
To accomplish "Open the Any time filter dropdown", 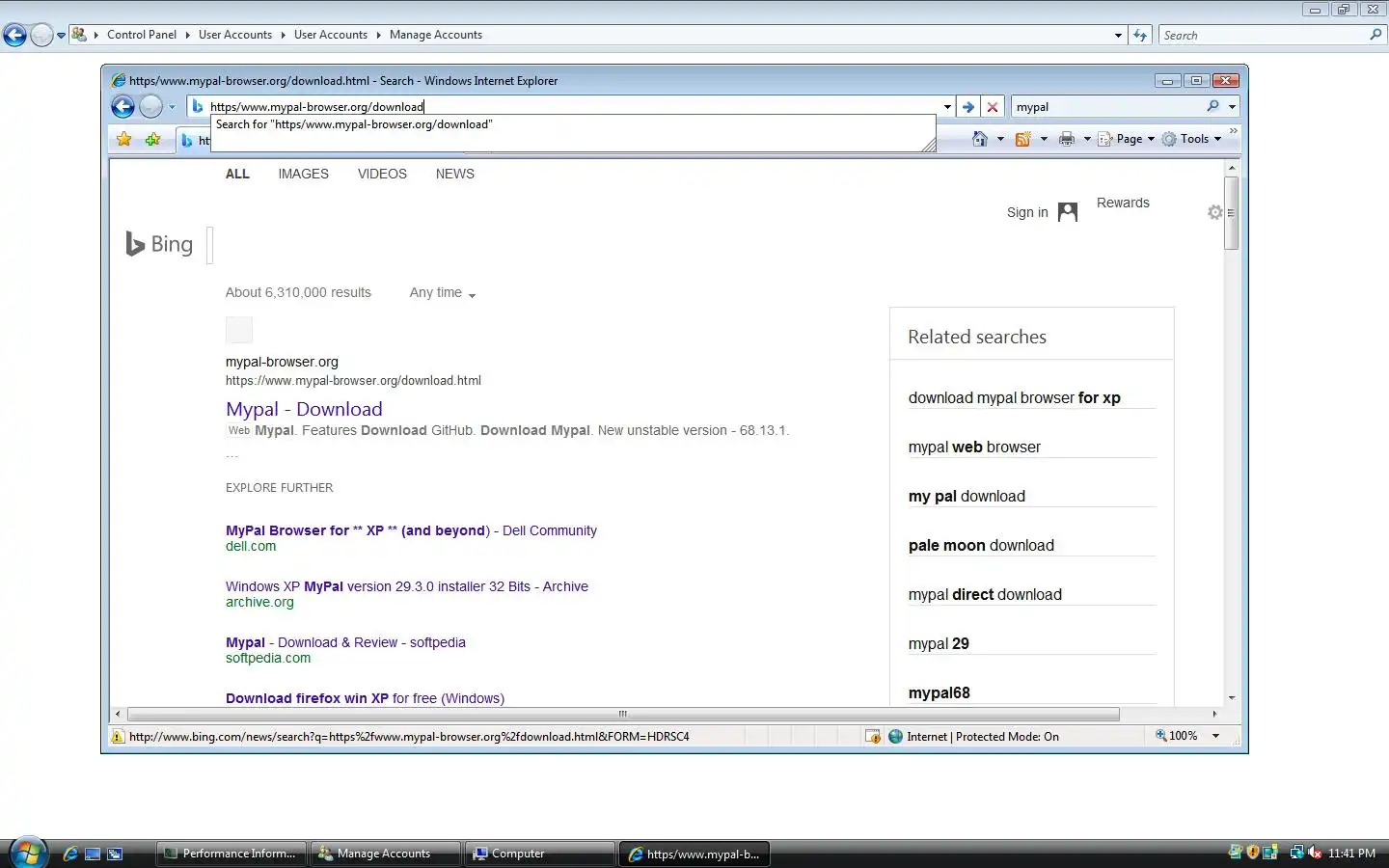I will coord(443,293).
